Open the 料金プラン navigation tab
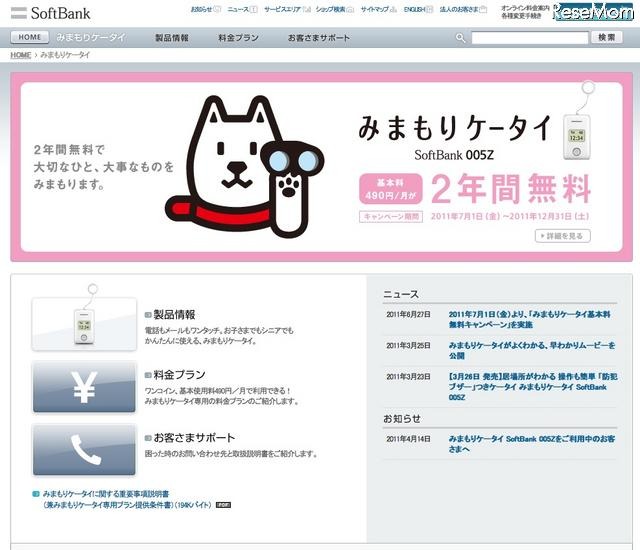This screenshot has height=550, width=640. click(x=237, y=38)
